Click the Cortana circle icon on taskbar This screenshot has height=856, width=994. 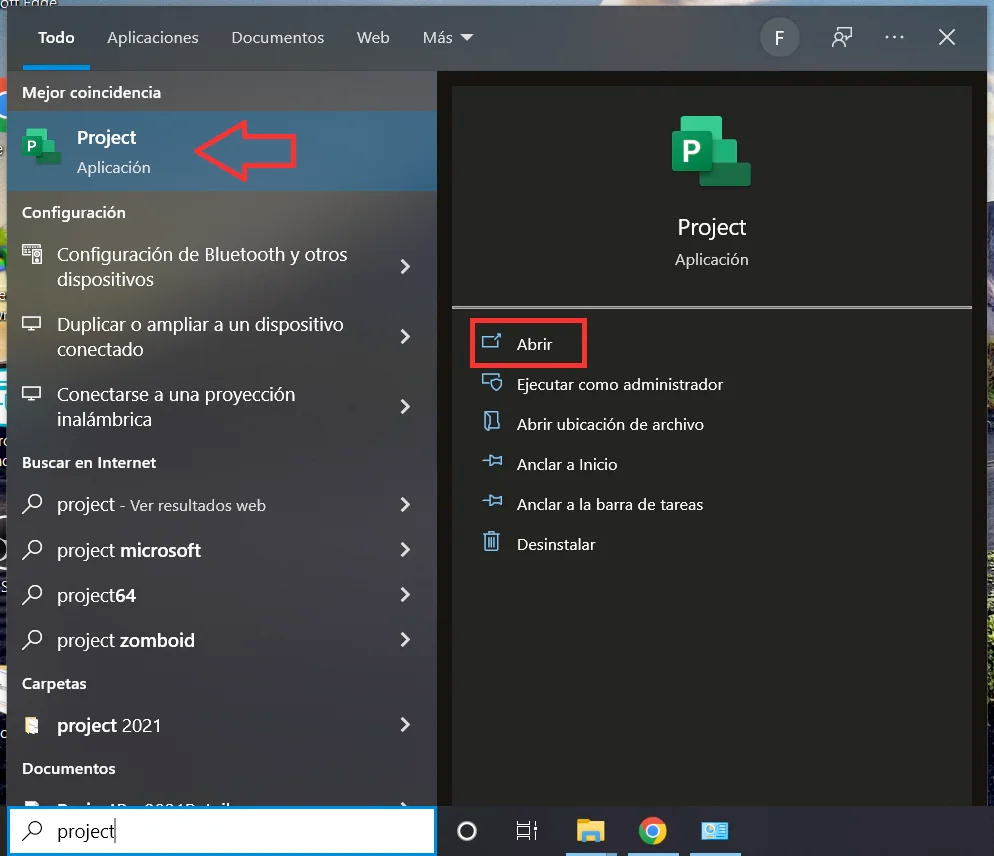click(467, 831)
